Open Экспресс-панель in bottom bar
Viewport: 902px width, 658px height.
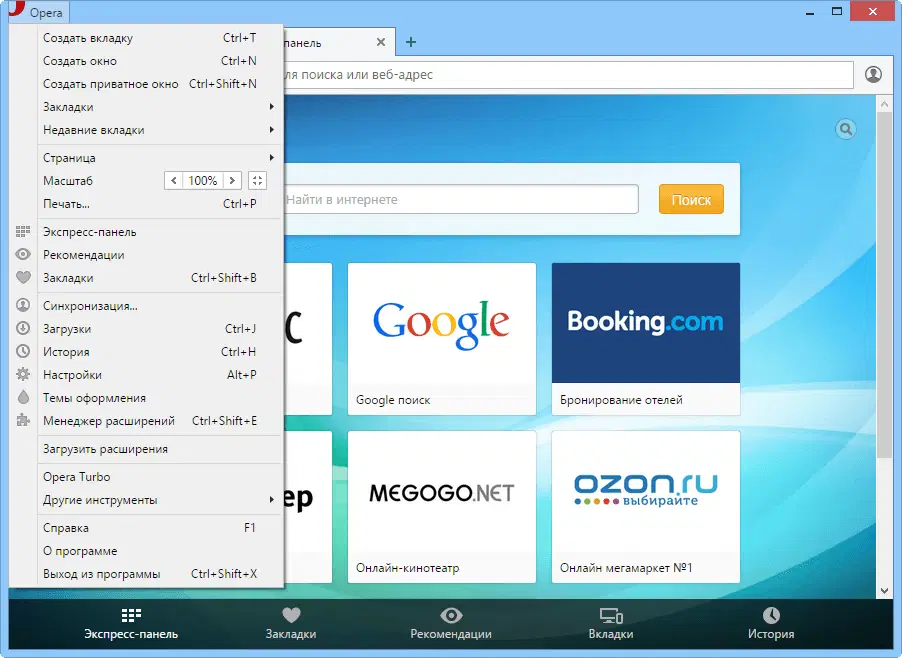pos(131,624)
